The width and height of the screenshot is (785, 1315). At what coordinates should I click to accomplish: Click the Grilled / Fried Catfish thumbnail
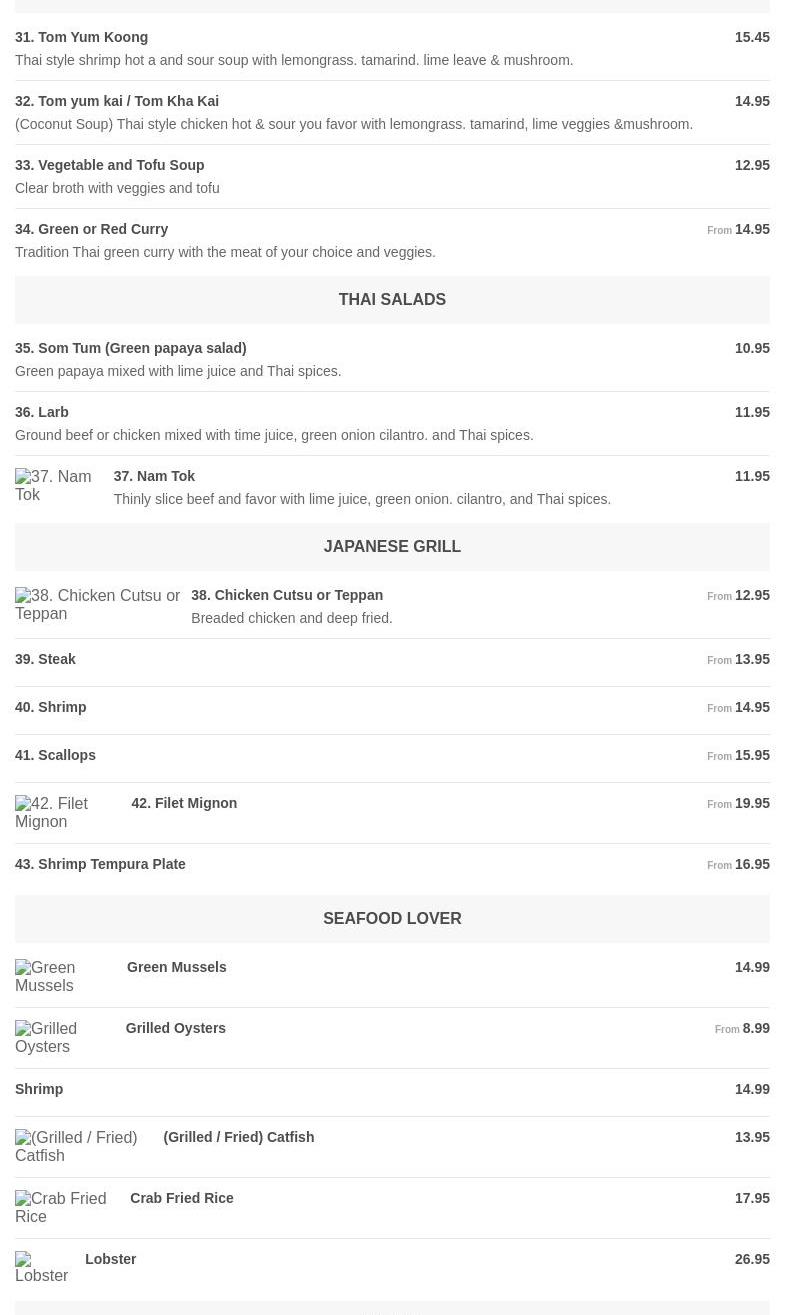(x=83, y=1147)
